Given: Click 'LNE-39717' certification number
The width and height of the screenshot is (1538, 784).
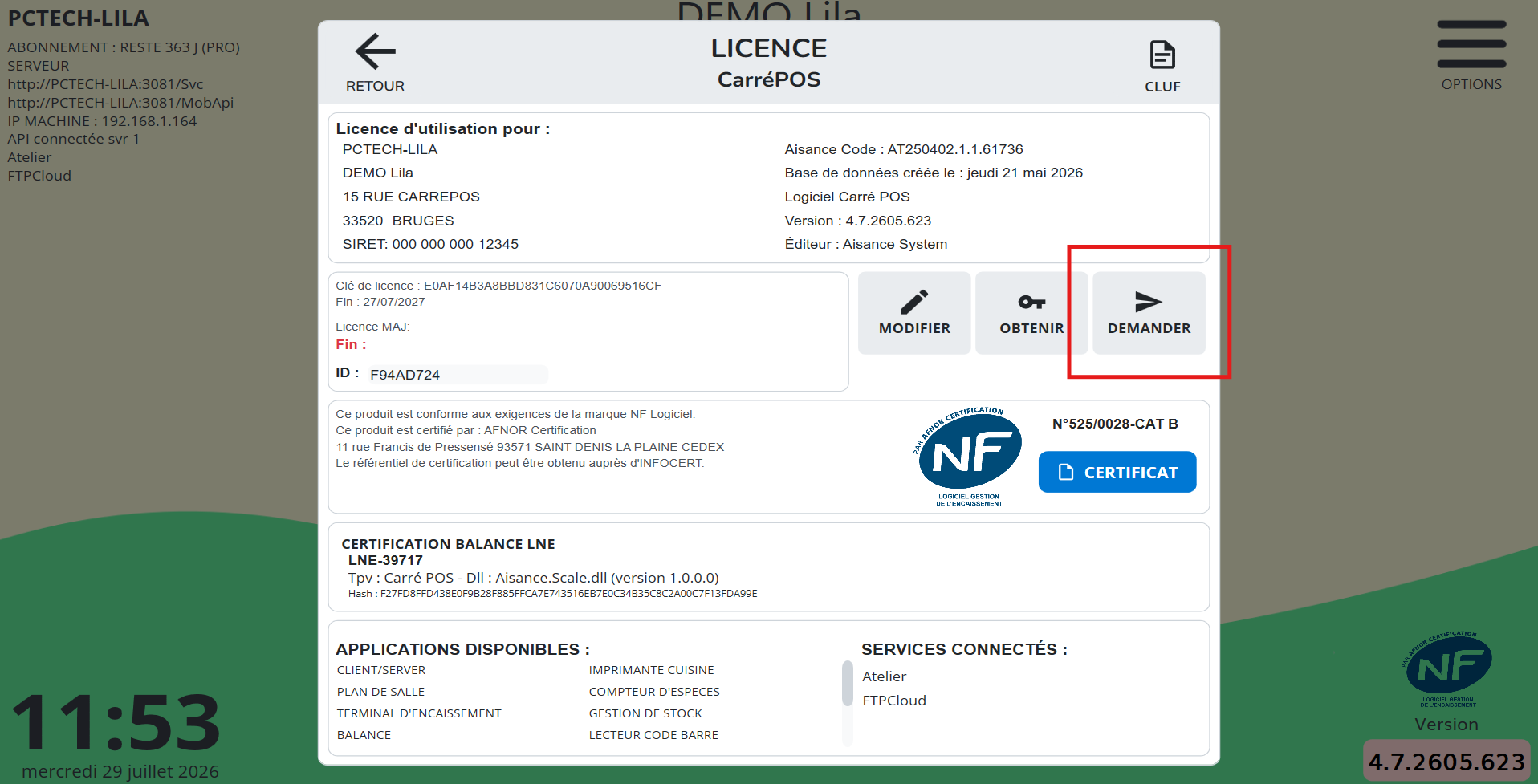Looking at the screenshot, I should [385, 560].
